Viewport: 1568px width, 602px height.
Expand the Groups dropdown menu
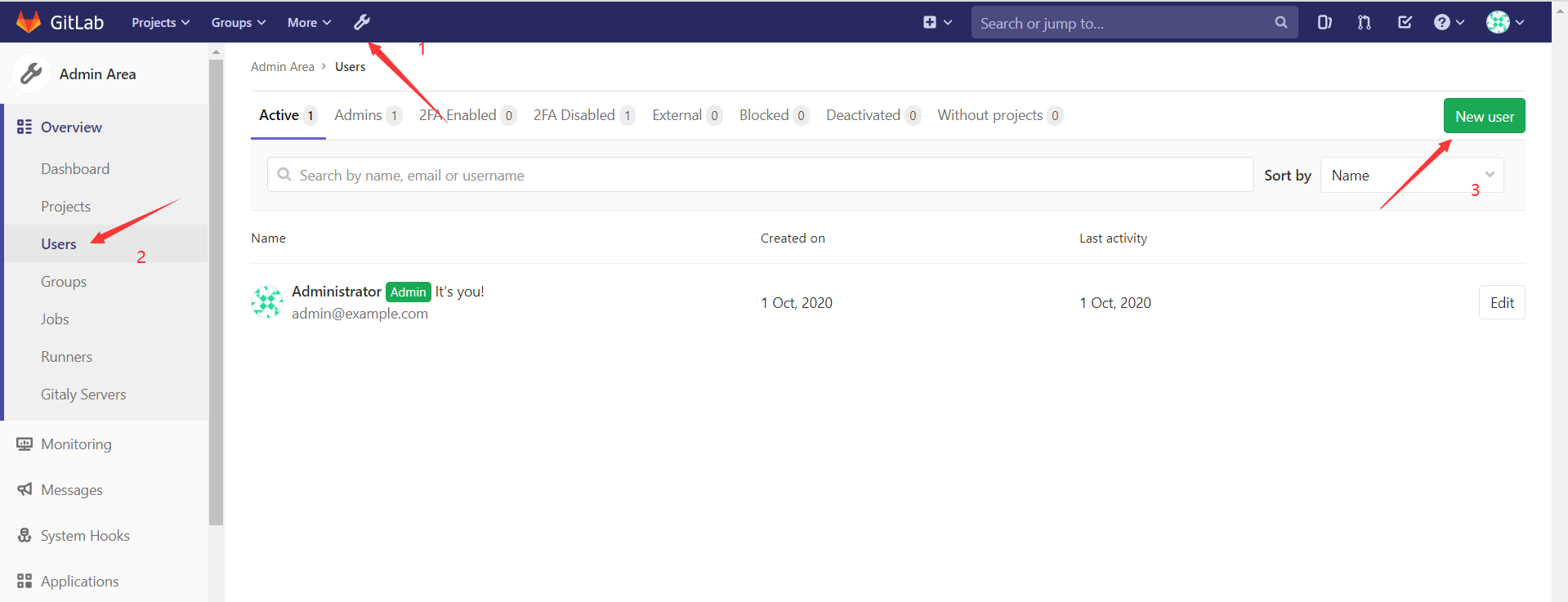coord(238,22)
